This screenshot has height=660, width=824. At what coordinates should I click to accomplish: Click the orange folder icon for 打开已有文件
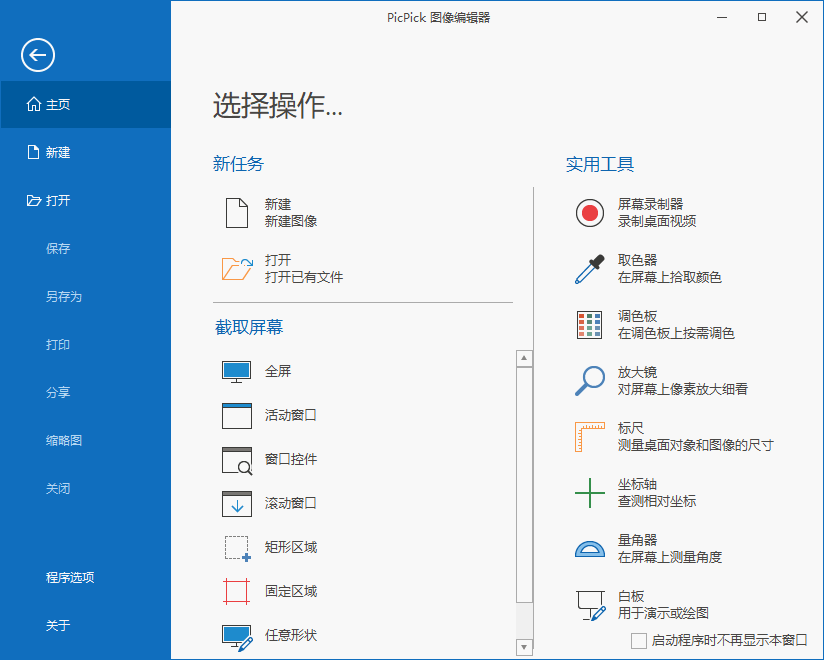coord(237,269)
